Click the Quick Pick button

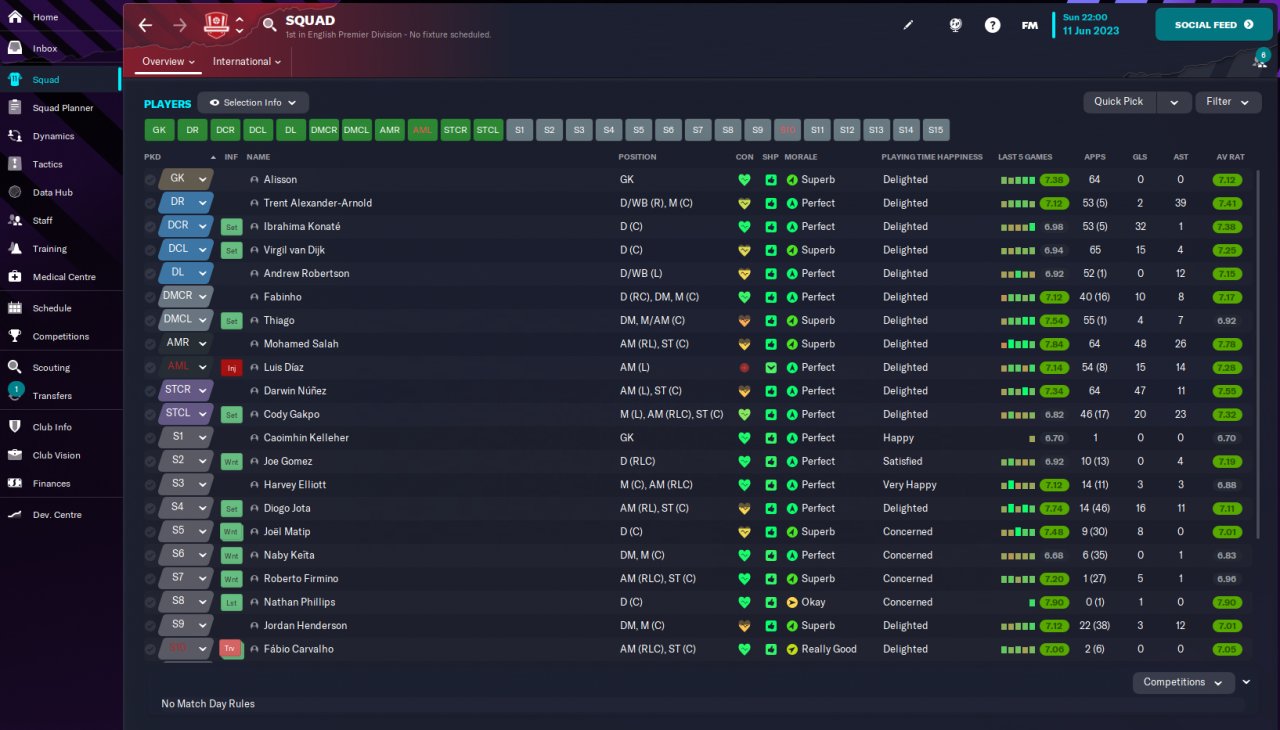[x=1119, y=102]
